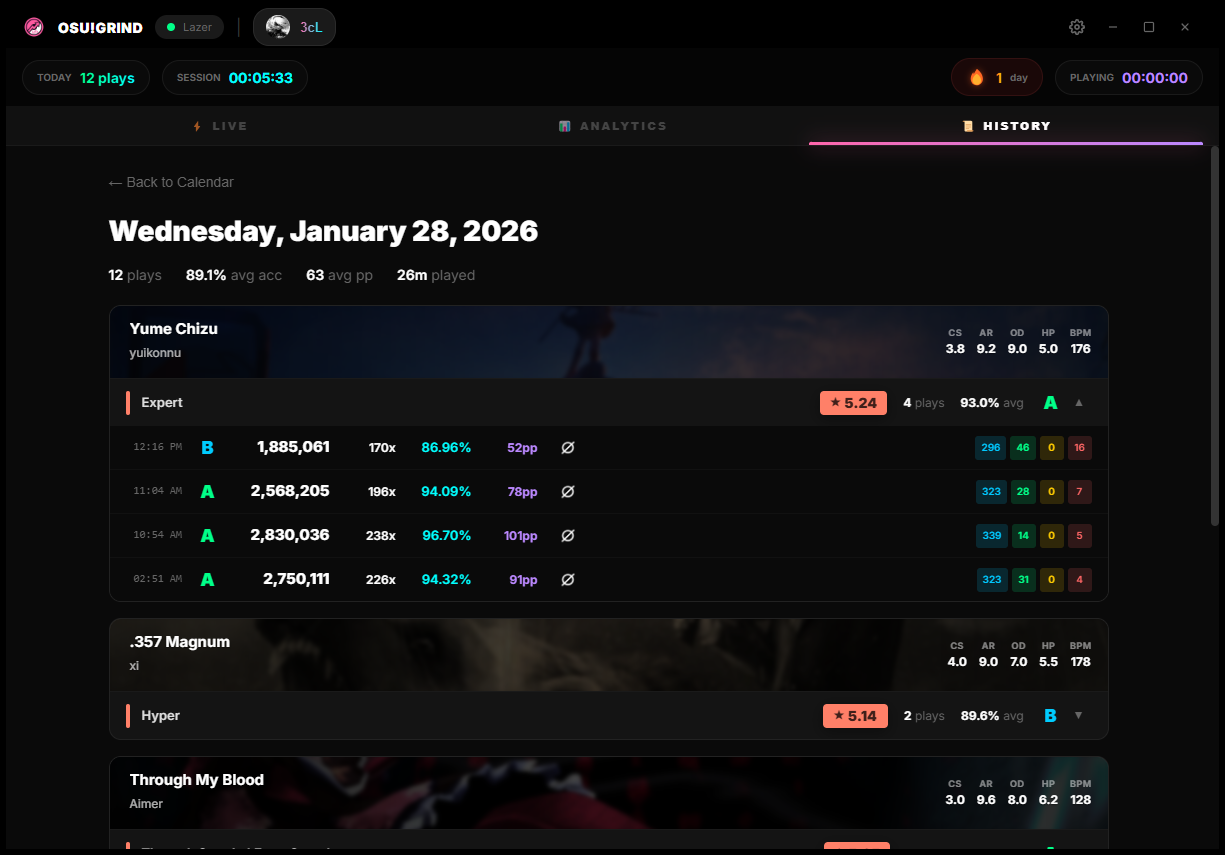Click the no-mod icon on 1,885,061 score
This screenshot has height=855, width=1225.
pyautogui.click(x=567, y=448)
